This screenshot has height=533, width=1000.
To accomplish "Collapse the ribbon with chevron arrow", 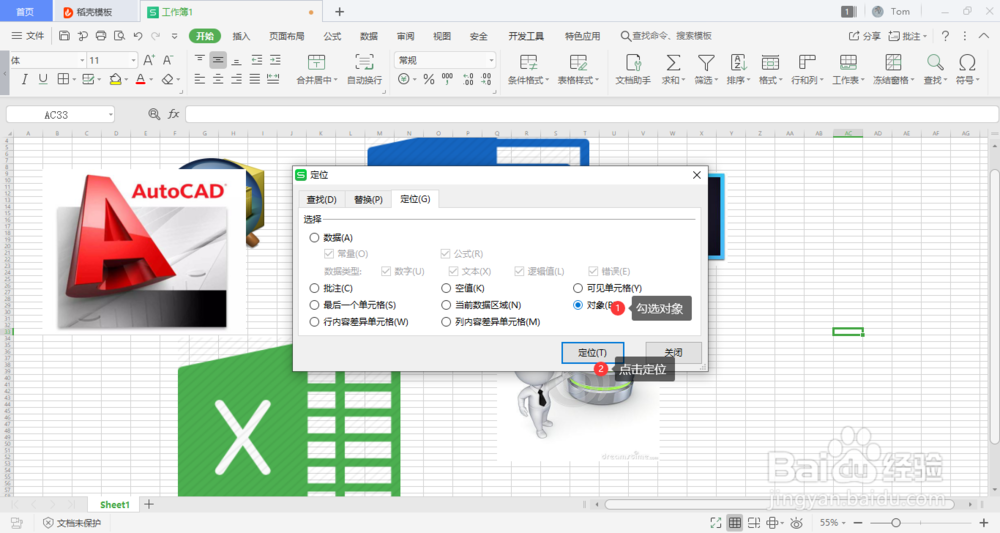I will 985,36.
